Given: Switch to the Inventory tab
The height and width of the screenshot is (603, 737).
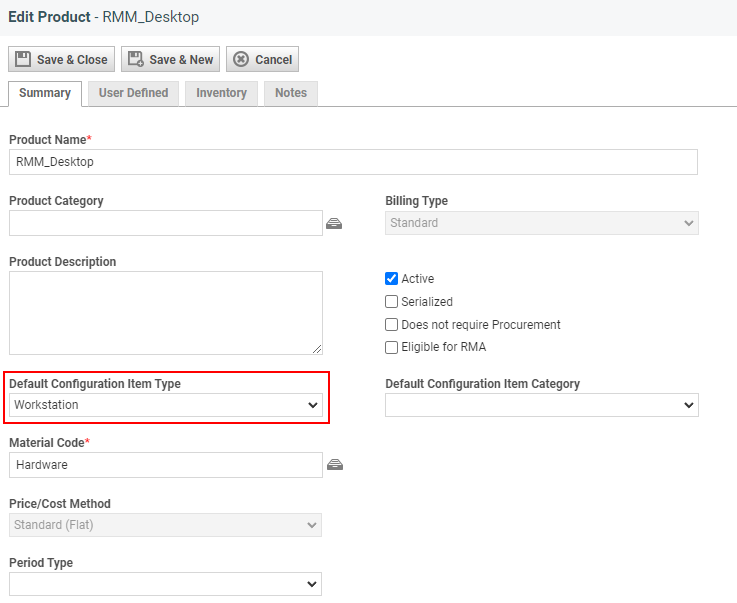Looking at the screenshot, I should pos(221,94).
